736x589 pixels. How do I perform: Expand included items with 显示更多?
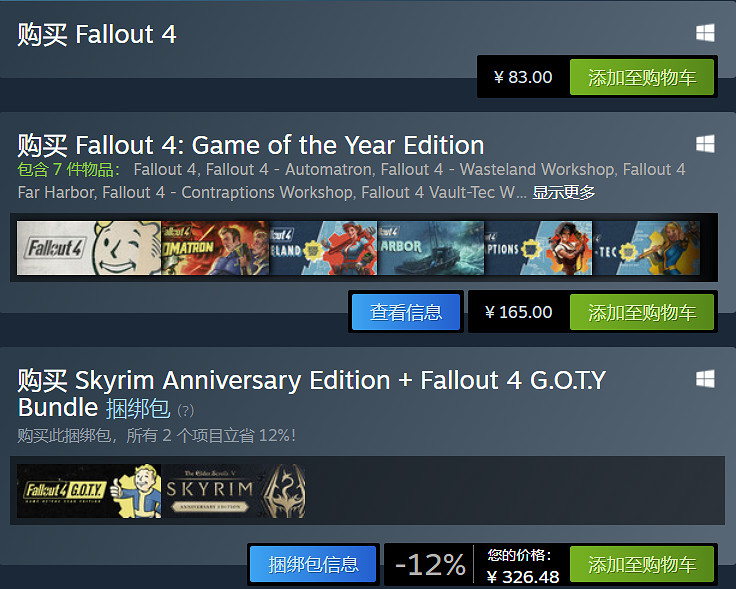coord(563,192)
